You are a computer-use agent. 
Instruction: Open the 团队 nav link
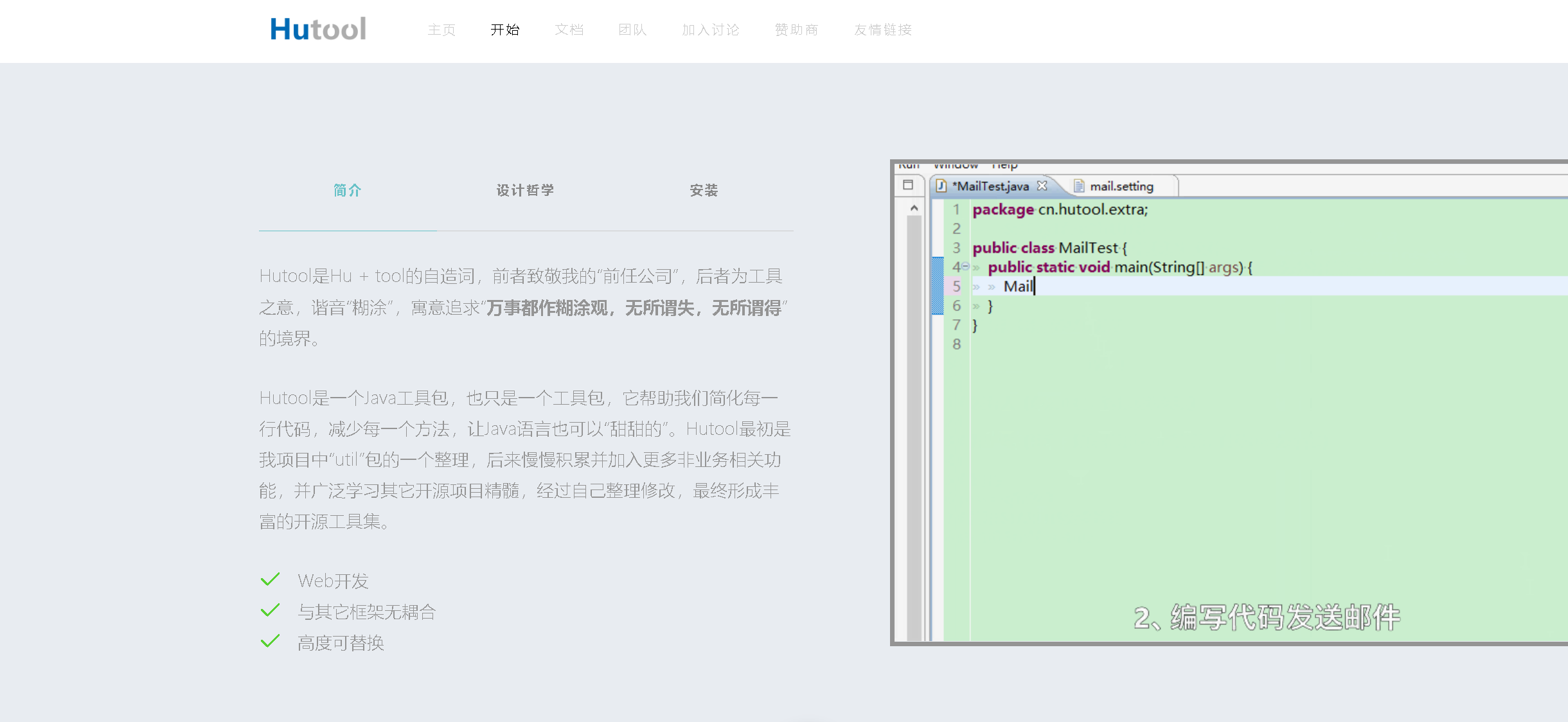coord(633,30)
